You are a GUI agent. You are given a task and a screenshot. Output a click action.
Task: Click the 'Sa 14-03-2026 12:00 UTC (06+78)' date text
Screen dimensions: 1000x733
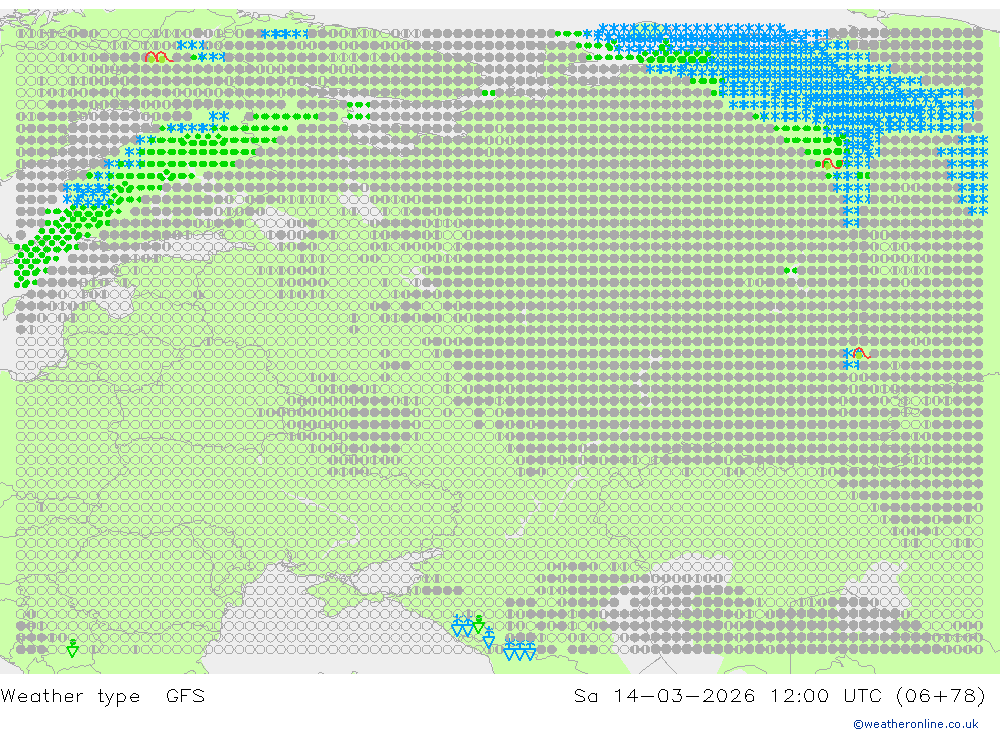point(779,695)
